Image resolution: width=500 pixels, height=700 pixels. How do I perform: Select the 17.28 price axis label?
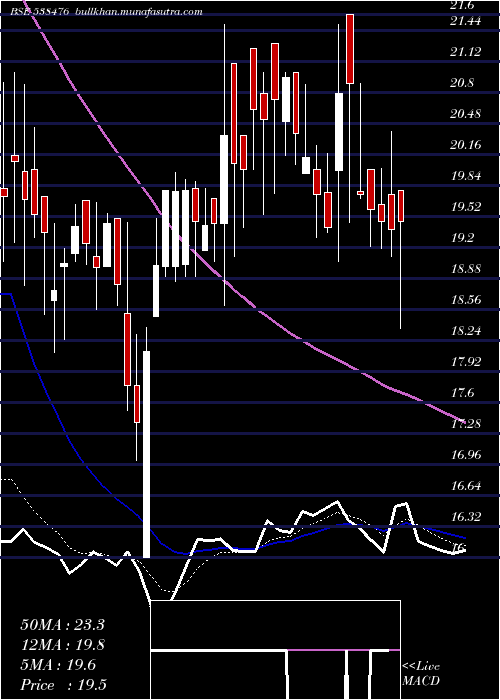(466, 424)
